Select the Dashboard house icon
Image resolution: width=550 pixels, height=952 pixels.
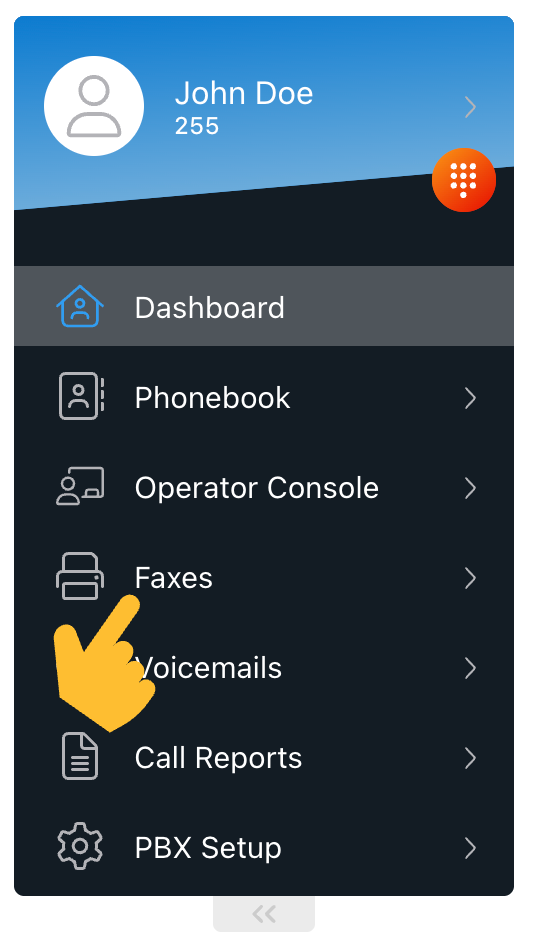tap(80, 306)
